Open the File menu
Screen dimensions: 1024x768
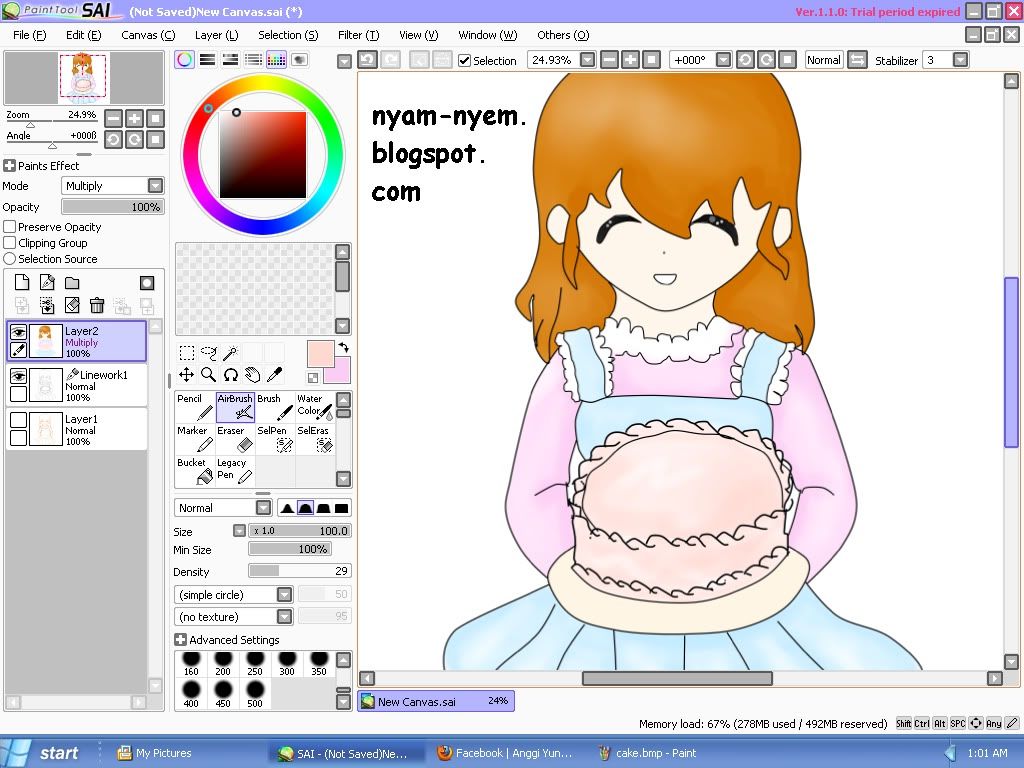coord(29,35)
